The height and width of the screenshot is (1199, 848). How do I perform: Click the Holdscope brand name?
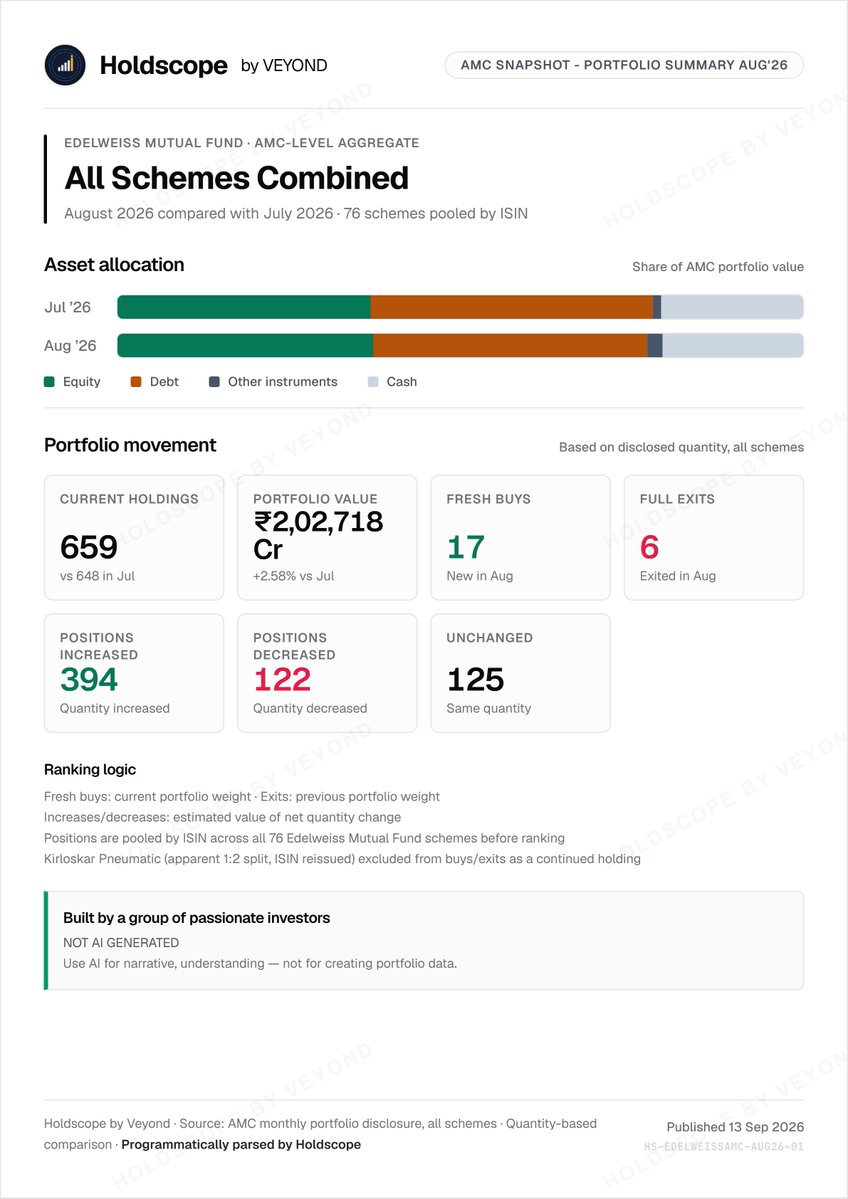(x=164, y=65)
